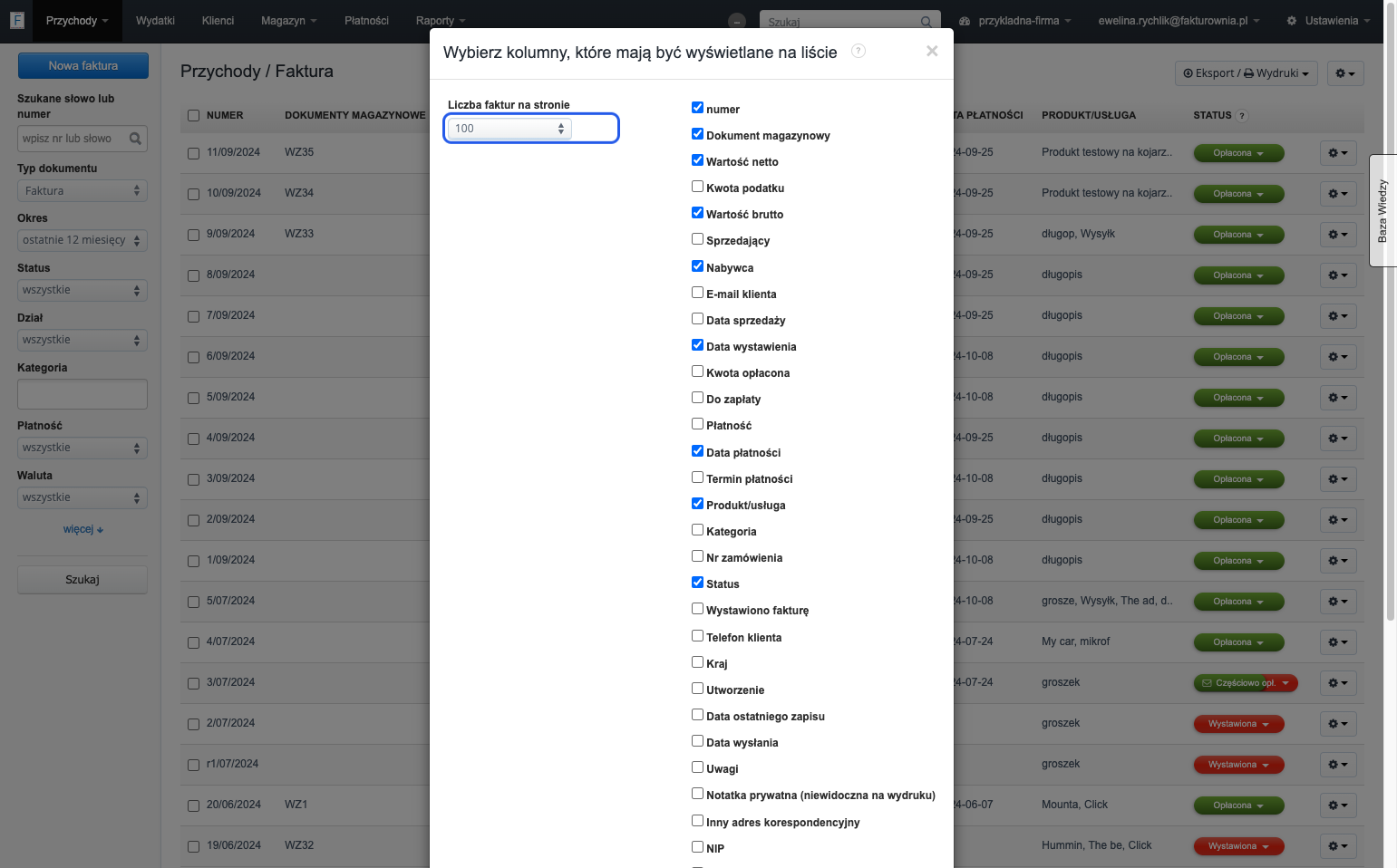The width and height of the screenshot is (1397, 868).
Task: Click the Szukaj filter button
Action: [82, 580]
